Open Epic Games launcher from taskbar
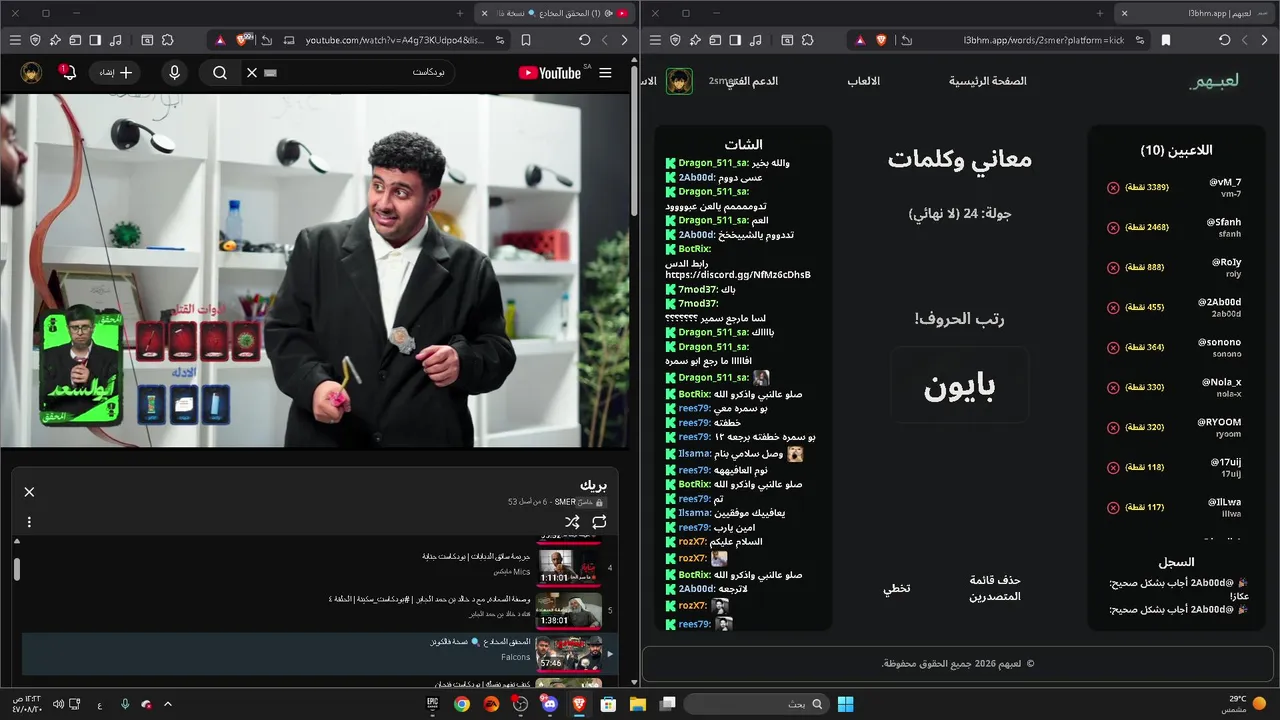This screenshot has width=1280, height=720. [433, 704]
